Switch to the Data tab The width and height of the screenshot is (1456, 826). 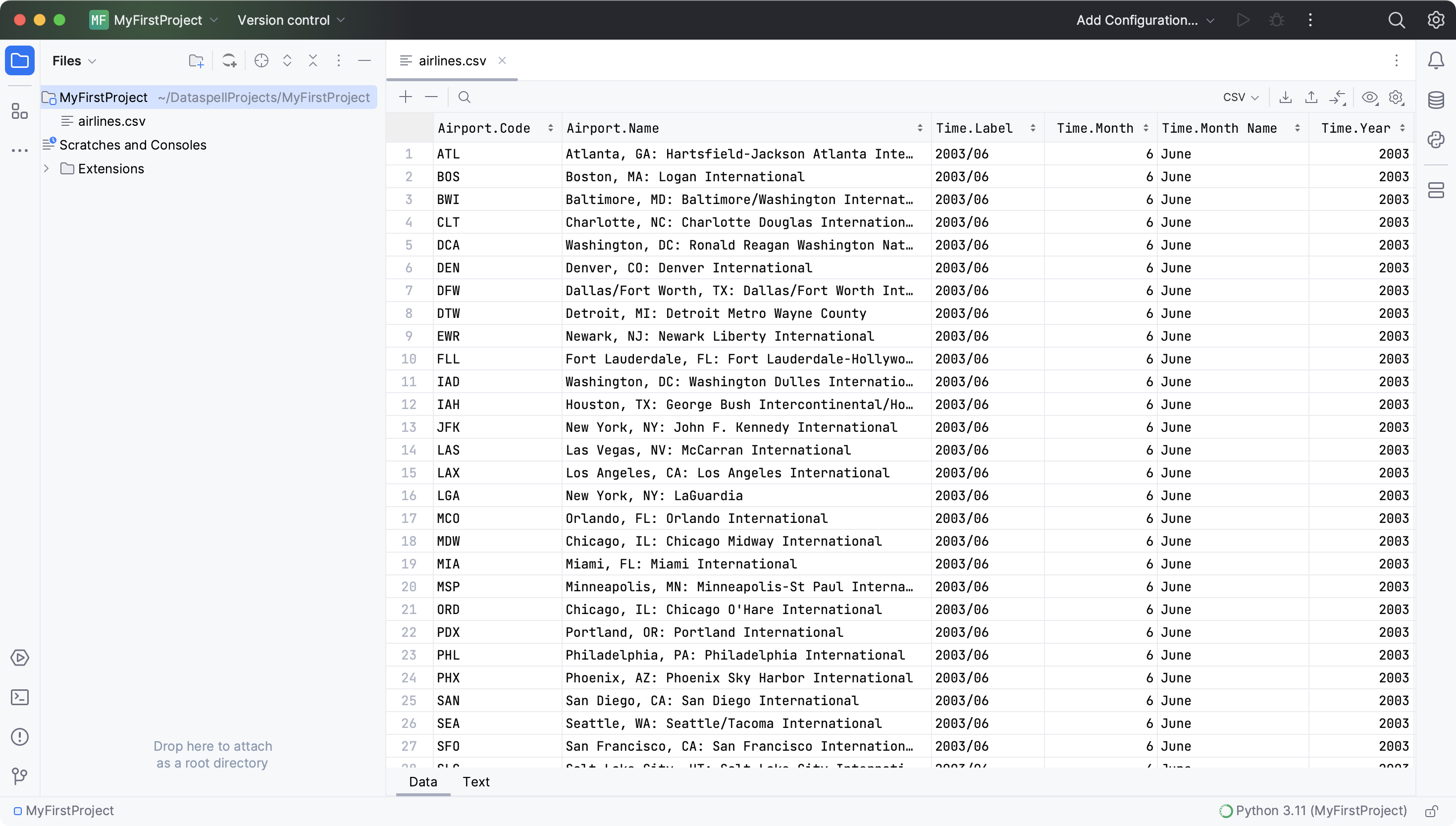click(x=423, y=782)
